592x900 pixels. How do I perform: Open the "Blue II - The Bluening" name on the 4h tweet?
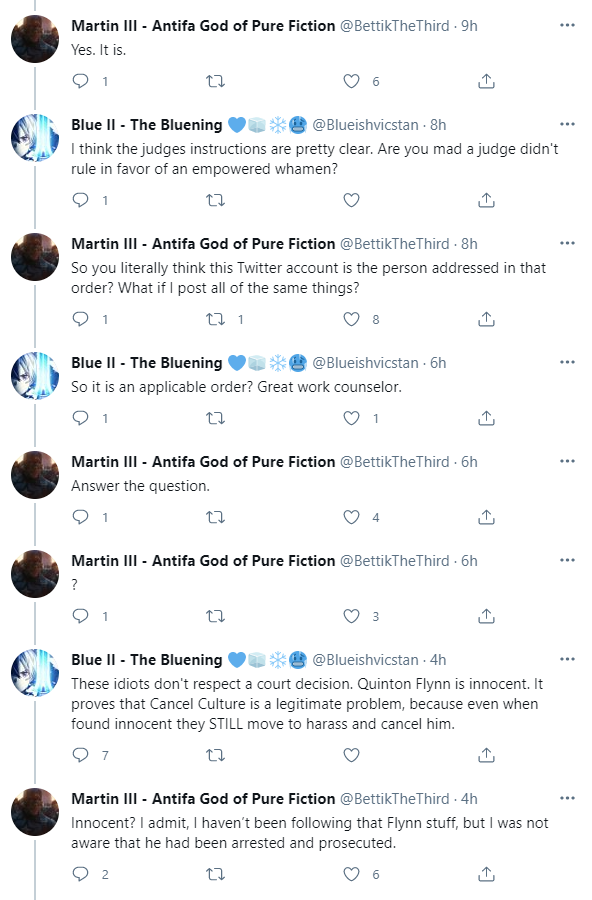[146, 660]
